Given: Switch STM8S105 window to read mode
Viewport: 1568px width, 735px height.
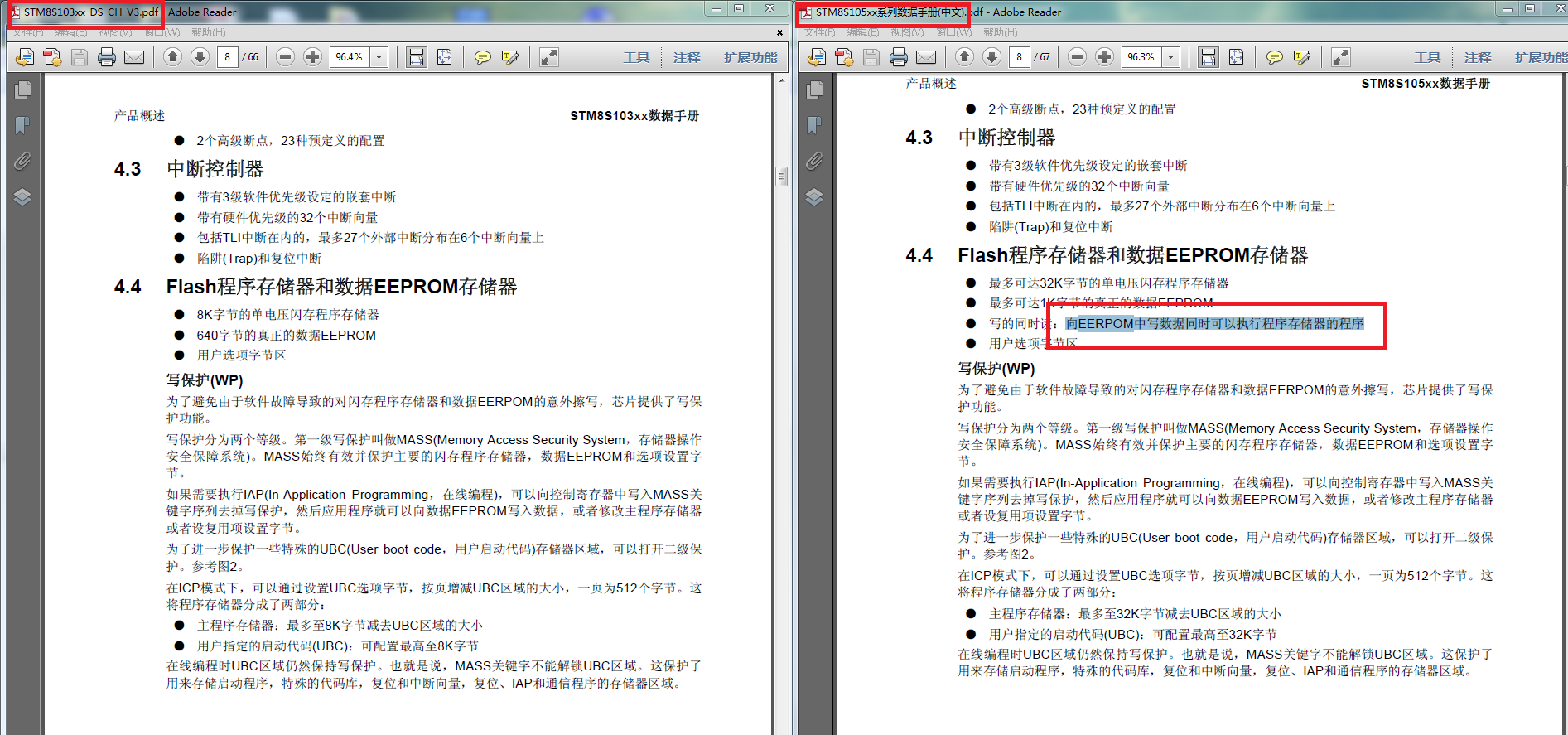Looking at the screenshot, I should pos(1340,57).
